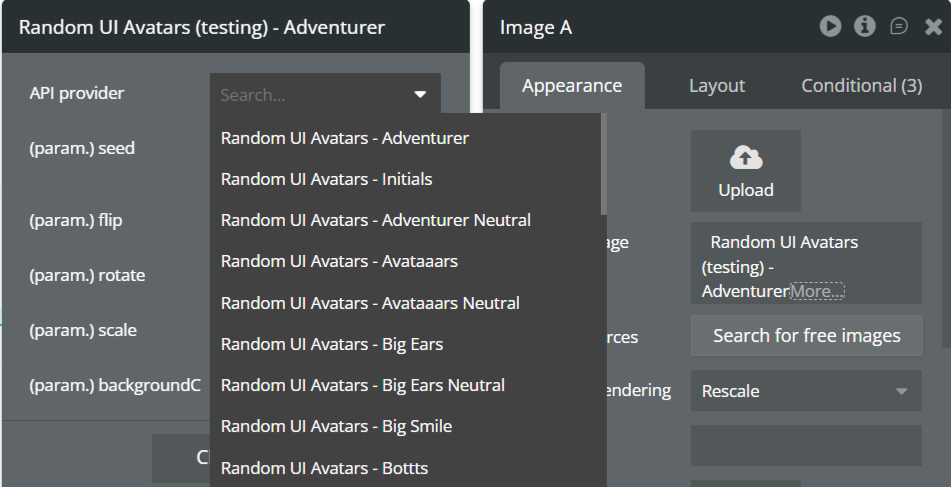Expand the API provider search dropdown arrow
This screenshot has width=951, height=487.
coord(420,95)
